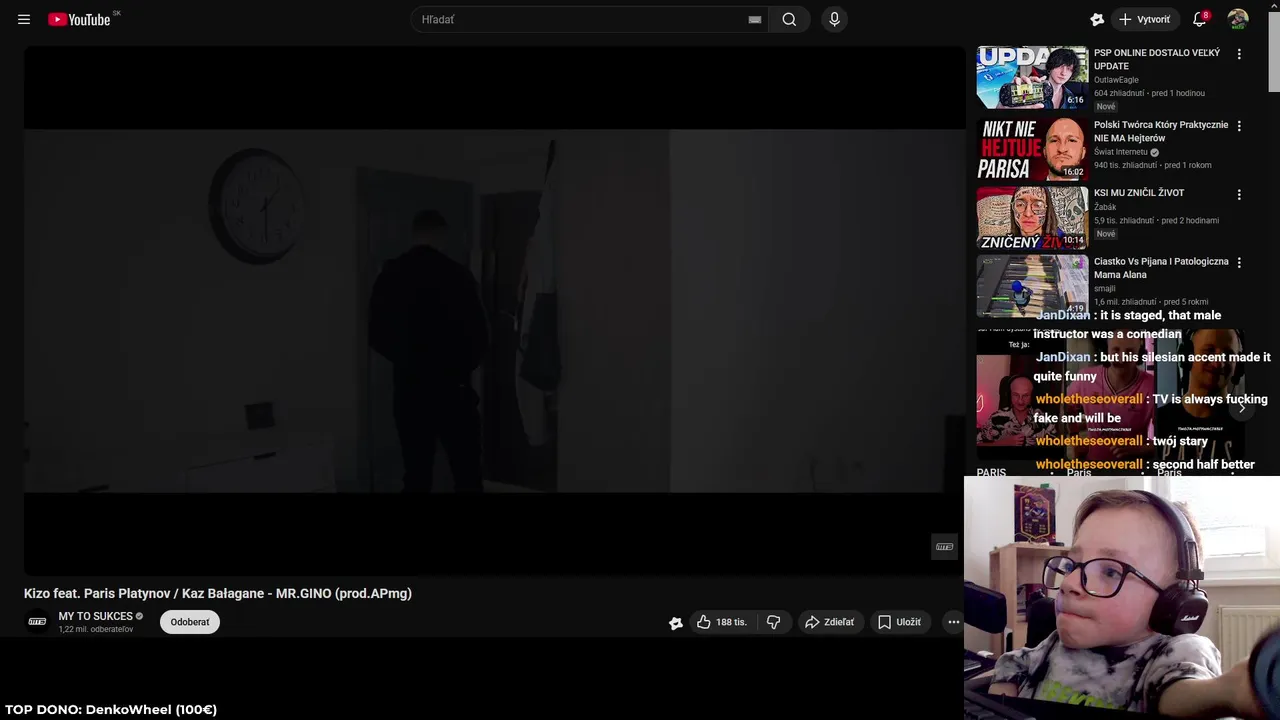The height and width of the screenshot is (720, 1280).
Task: Open the sparkle Ask icon in top bar
Action: (1097, 19)
